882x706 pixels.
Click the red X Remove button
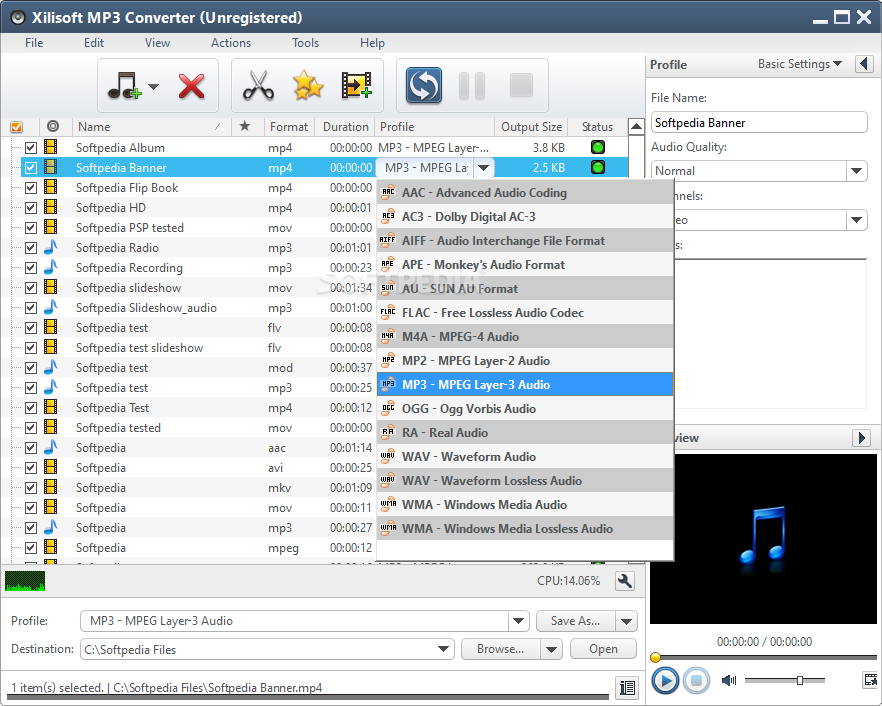pyautogui.click(x=191, y=86)
